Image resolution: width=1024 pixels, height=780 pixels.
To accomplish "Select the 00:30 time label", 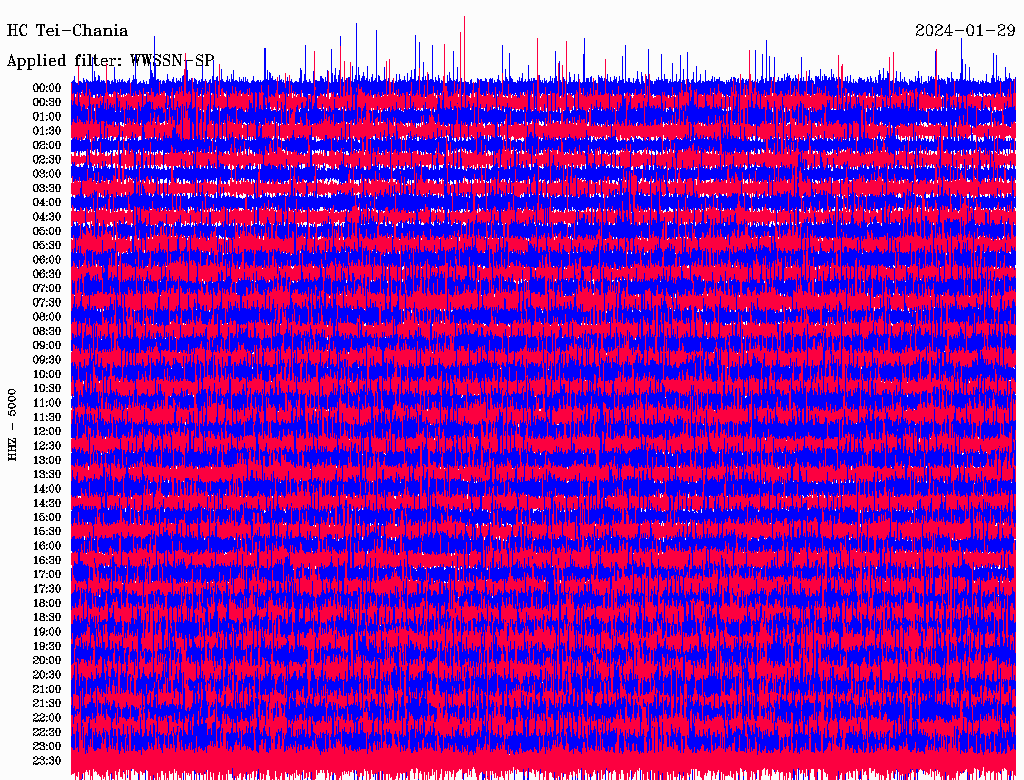I will (47, 102).
